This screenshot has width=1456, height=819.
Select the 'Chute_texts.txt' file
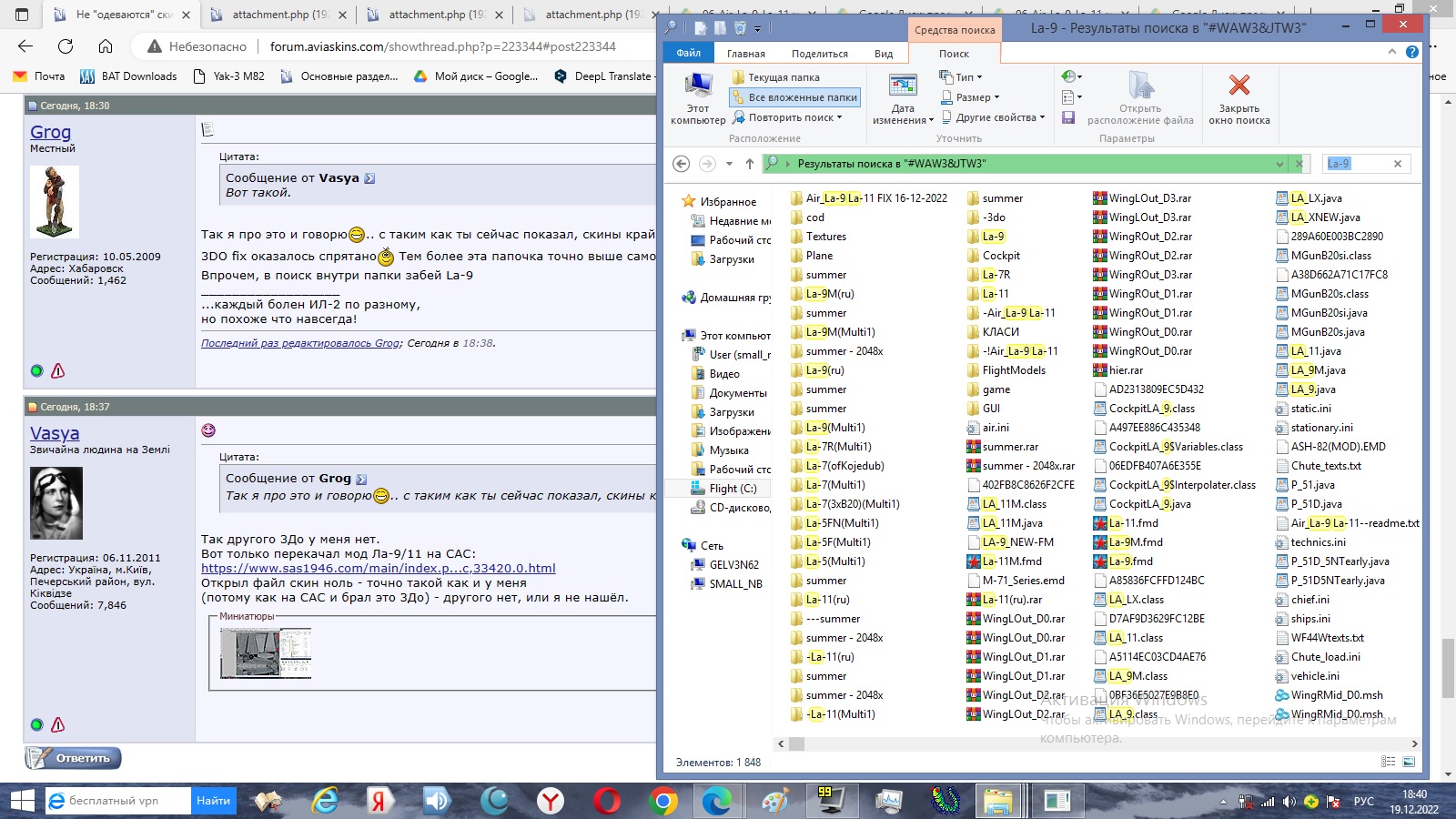coord(1318,466)
